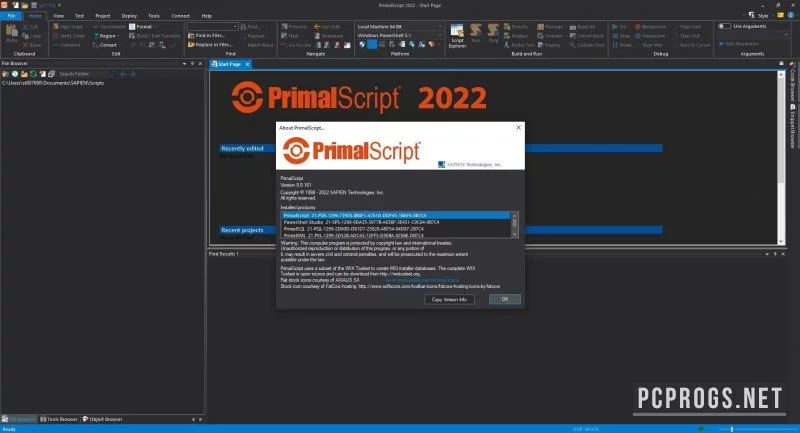
Task: Open the File Browser panel options arrow
Action: coord(184,64)
